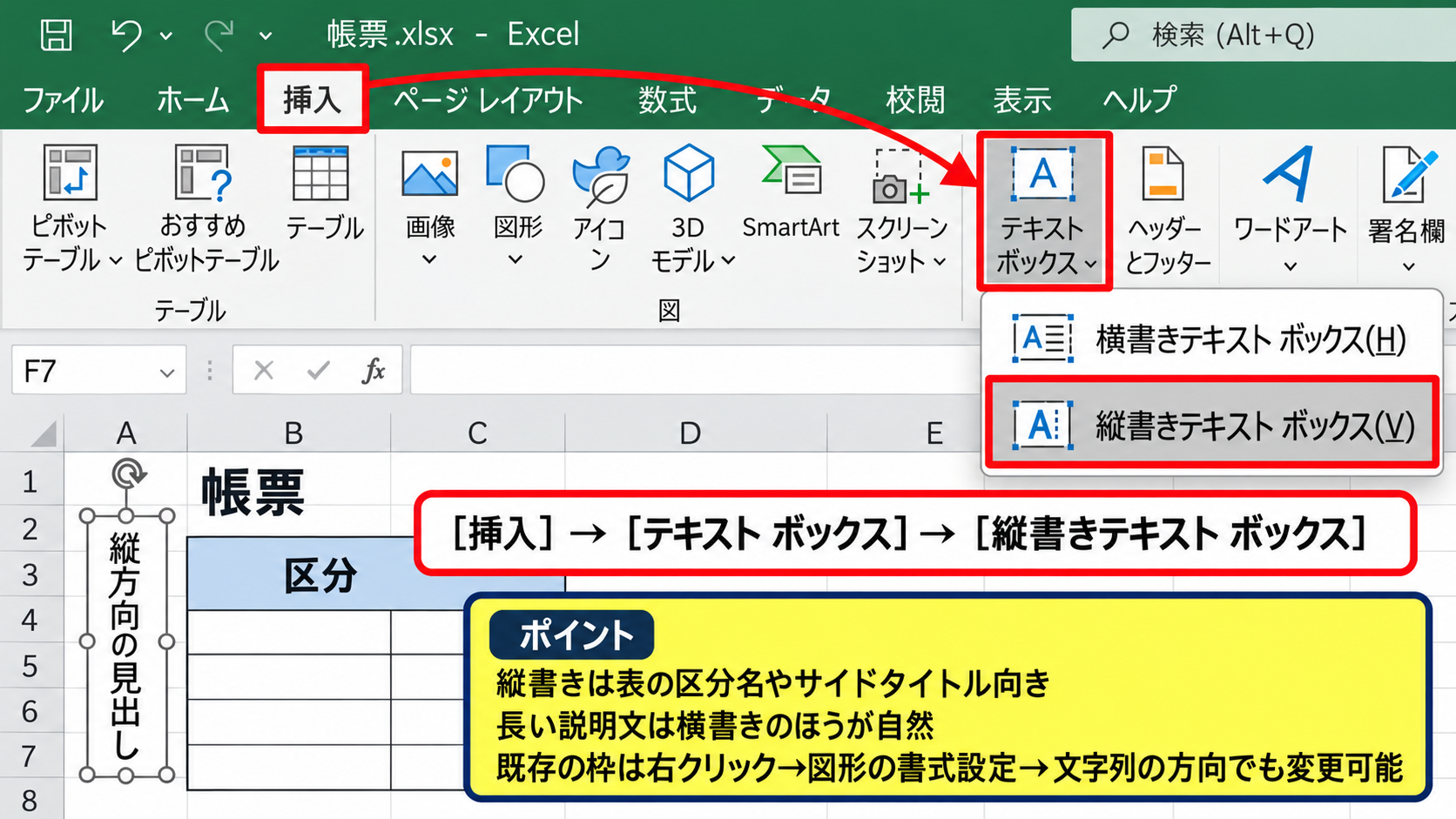Open the Undo history dropdown arrow
Screen dimensions: 1456x819
166,36
